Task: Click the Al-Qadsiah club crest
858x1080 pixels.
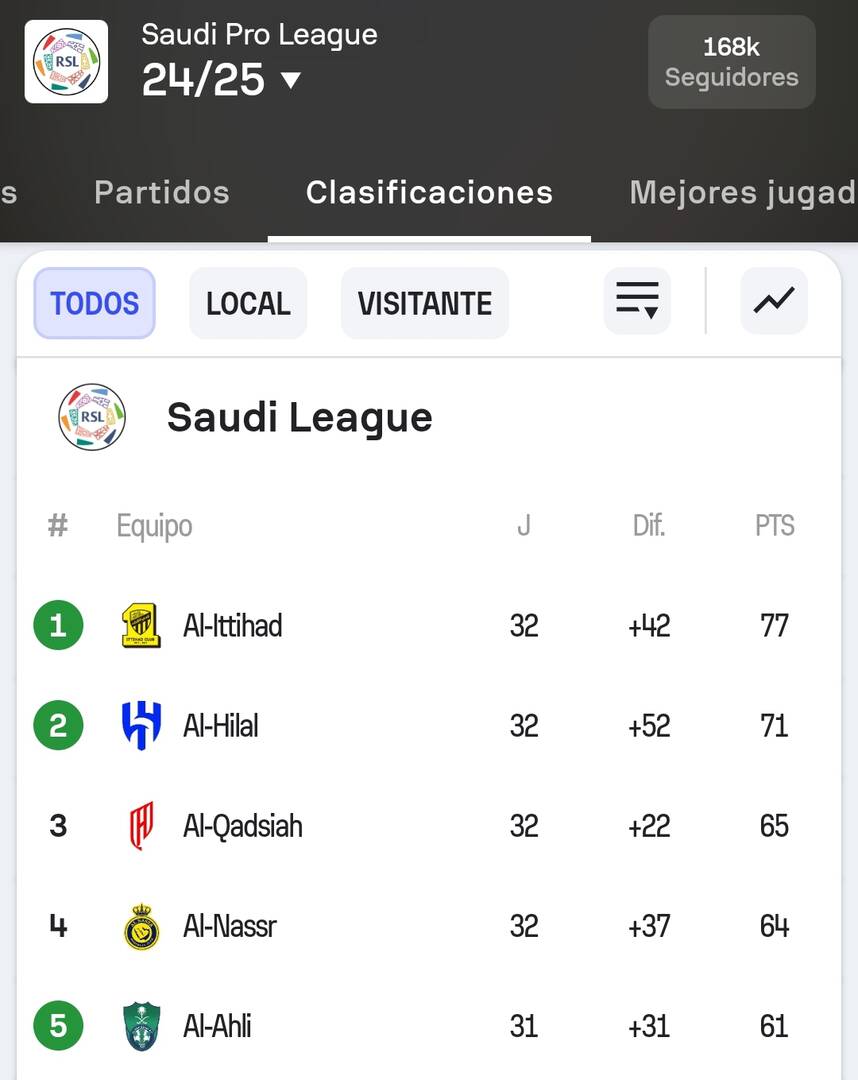Action: (141, 825)
